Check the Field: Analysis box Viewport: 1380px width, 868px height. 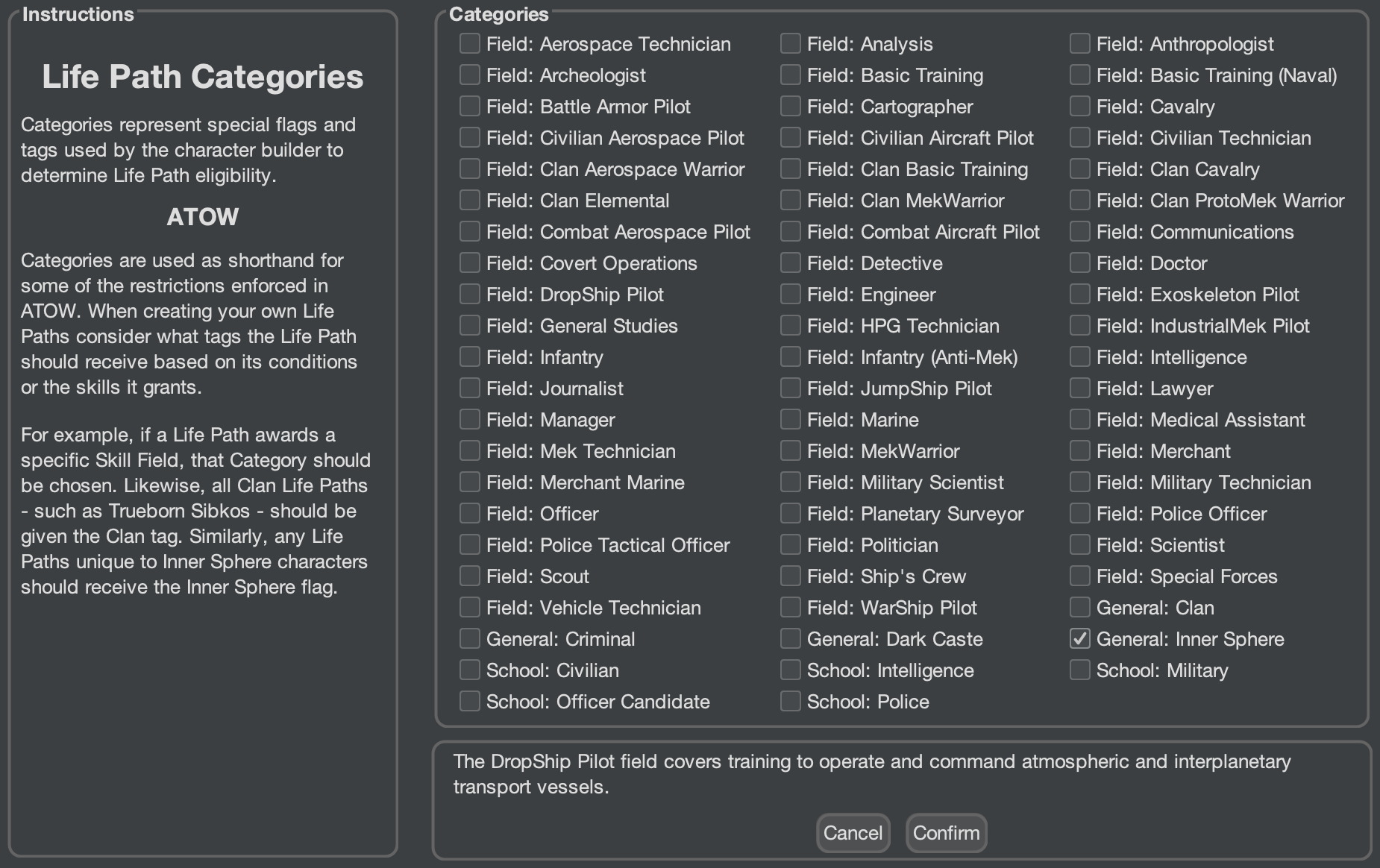click(x=791, y=44)
